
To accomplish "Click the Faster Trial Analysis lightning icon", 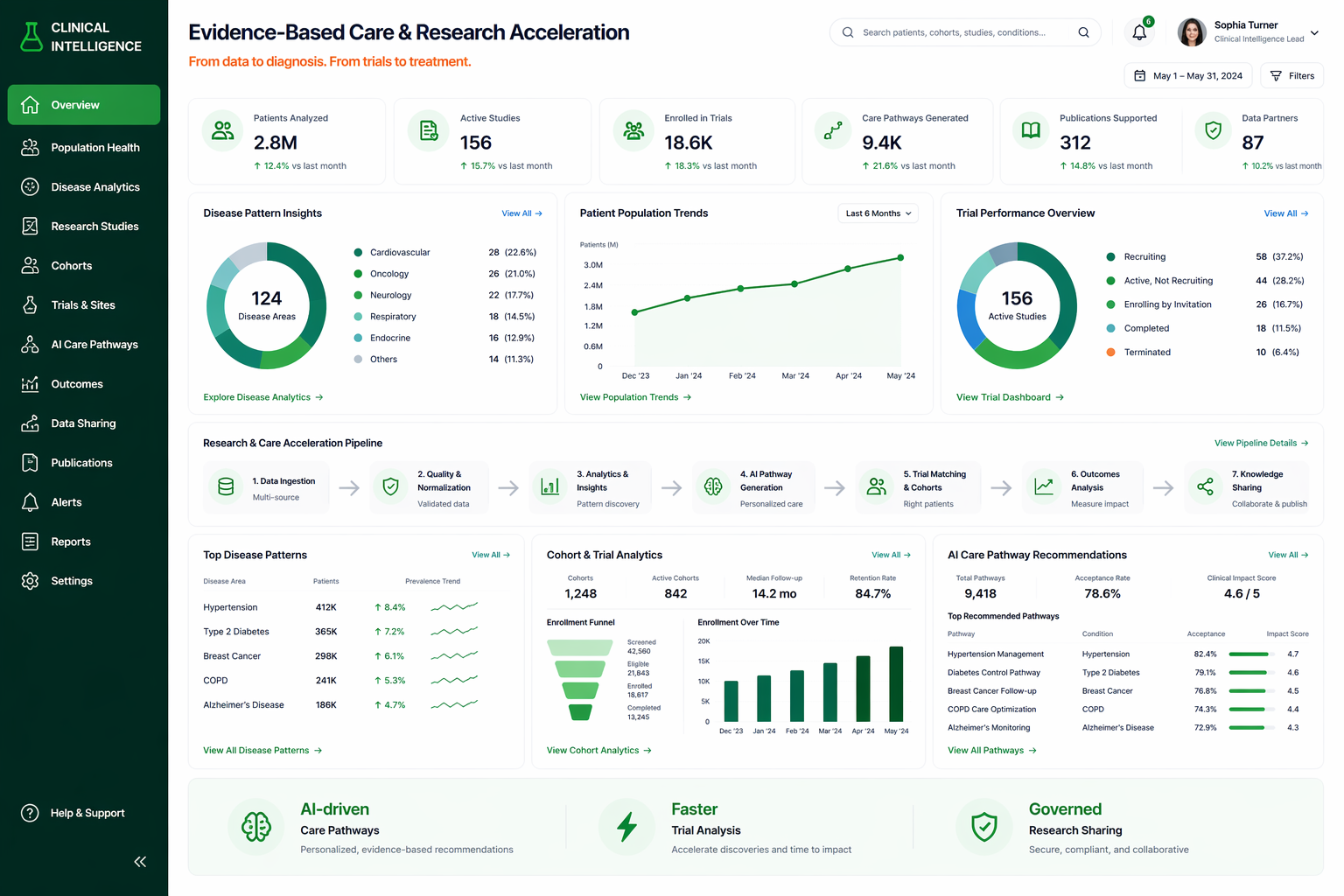I will point(626,827).
